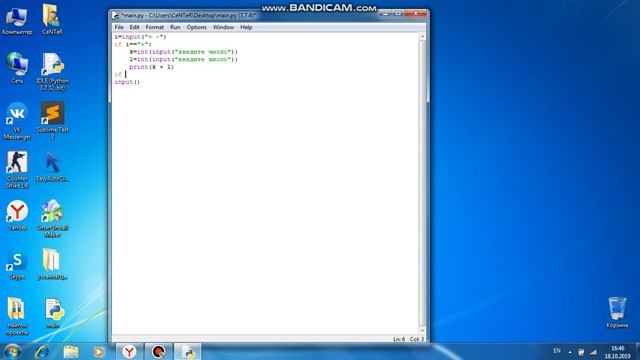Click the IDLE window title bar icon
The width and height of the screenshot is (640, 360).
[116, 16]
